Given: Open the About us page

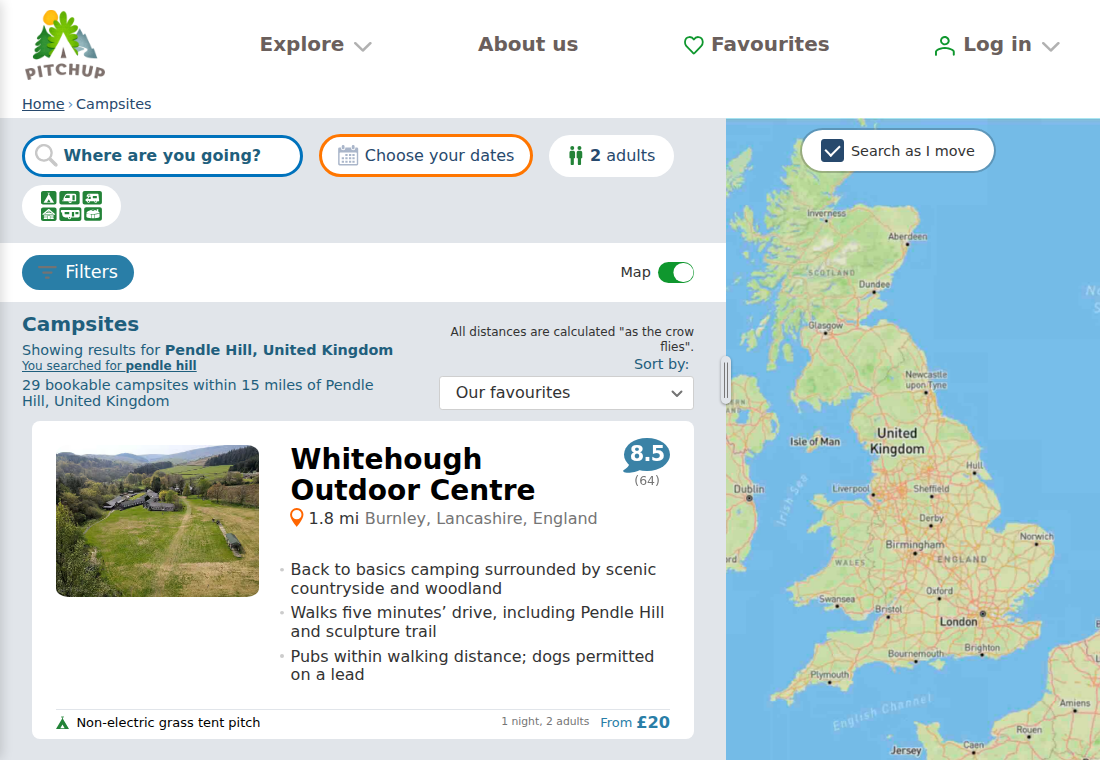Looking at the screenshot, I should (x=528, y=44).
